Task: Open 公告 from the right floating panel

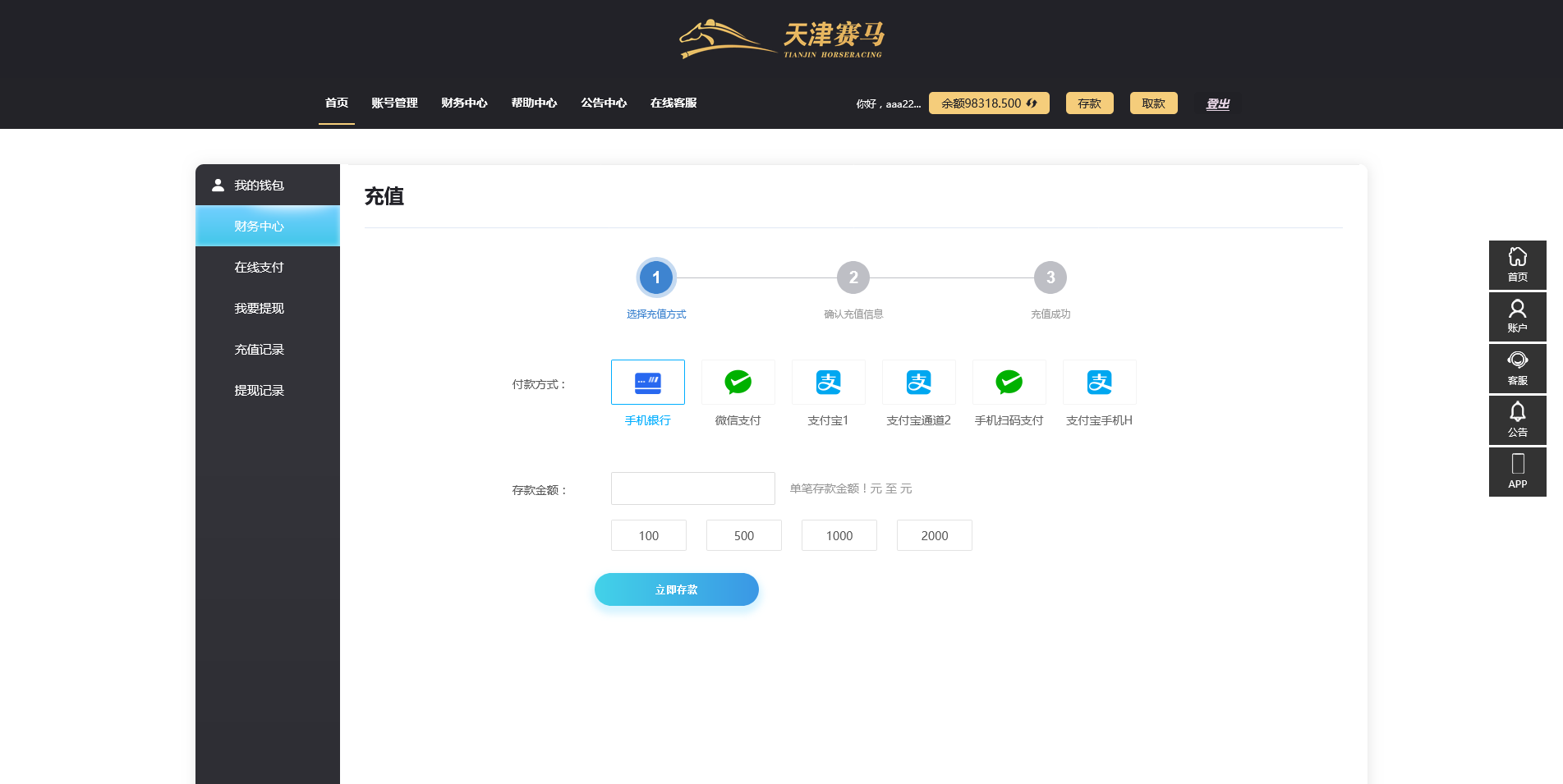Action: click(x=1517, y=420)
